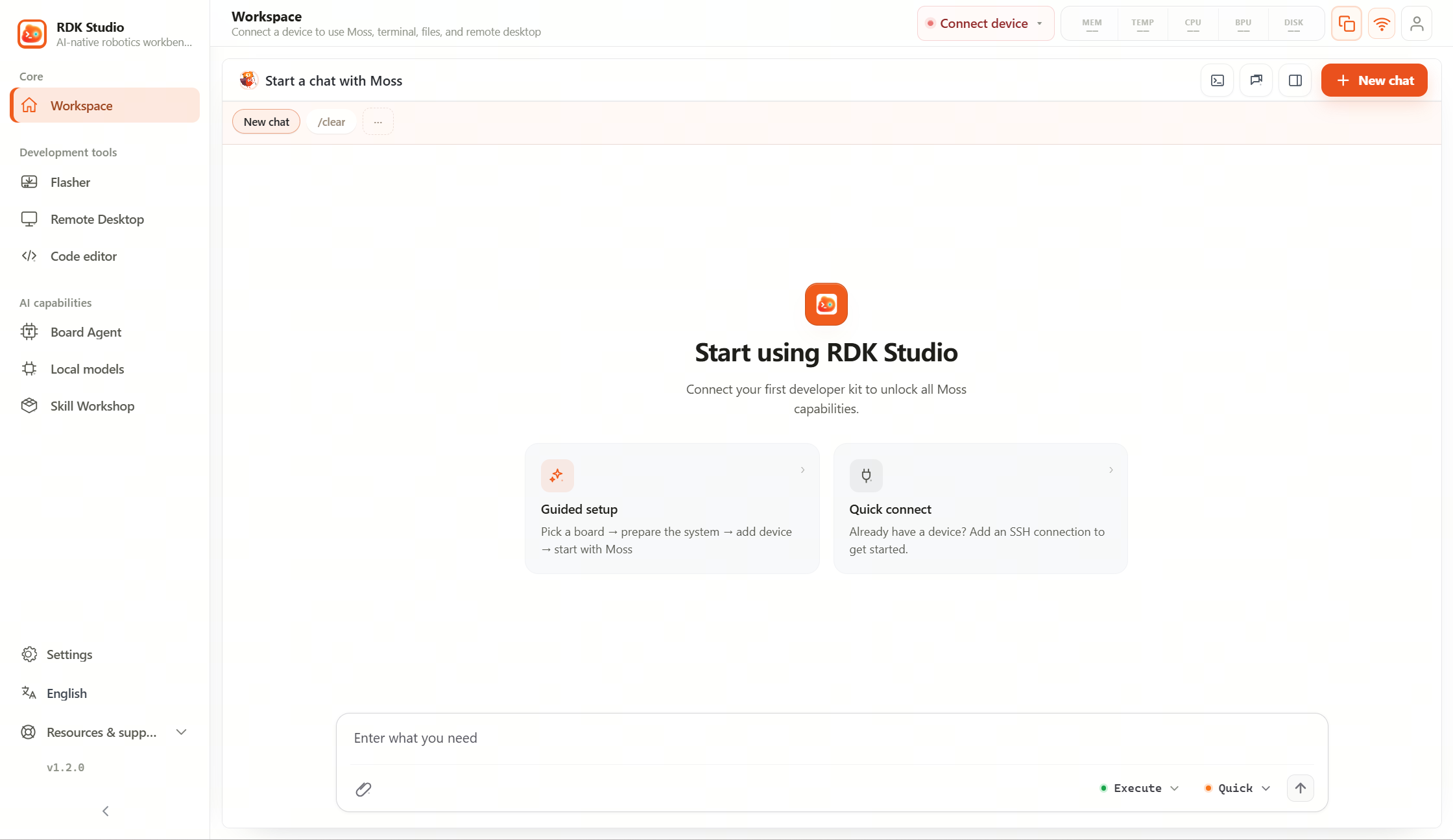Click the BPU usage indicator
Image resolution: width=1453 pixels, height=840 pixels.
(x=1243, y=24)
